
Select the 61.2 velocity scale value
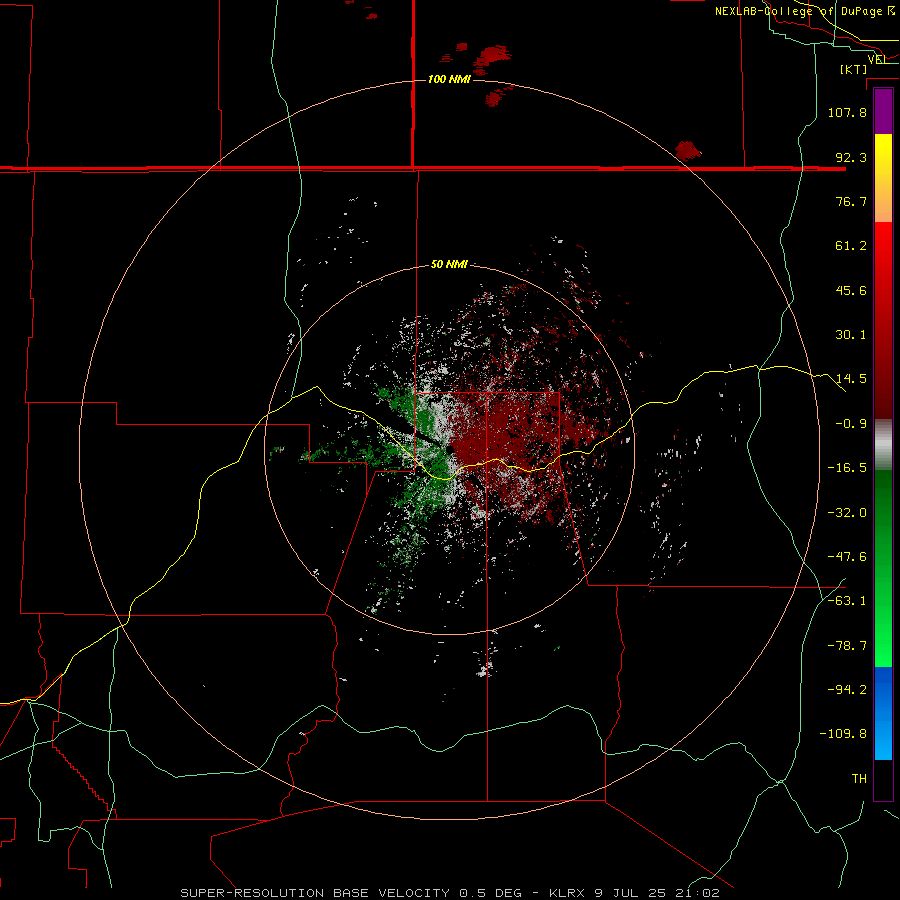pyautogui.click(x=851, y=246)
